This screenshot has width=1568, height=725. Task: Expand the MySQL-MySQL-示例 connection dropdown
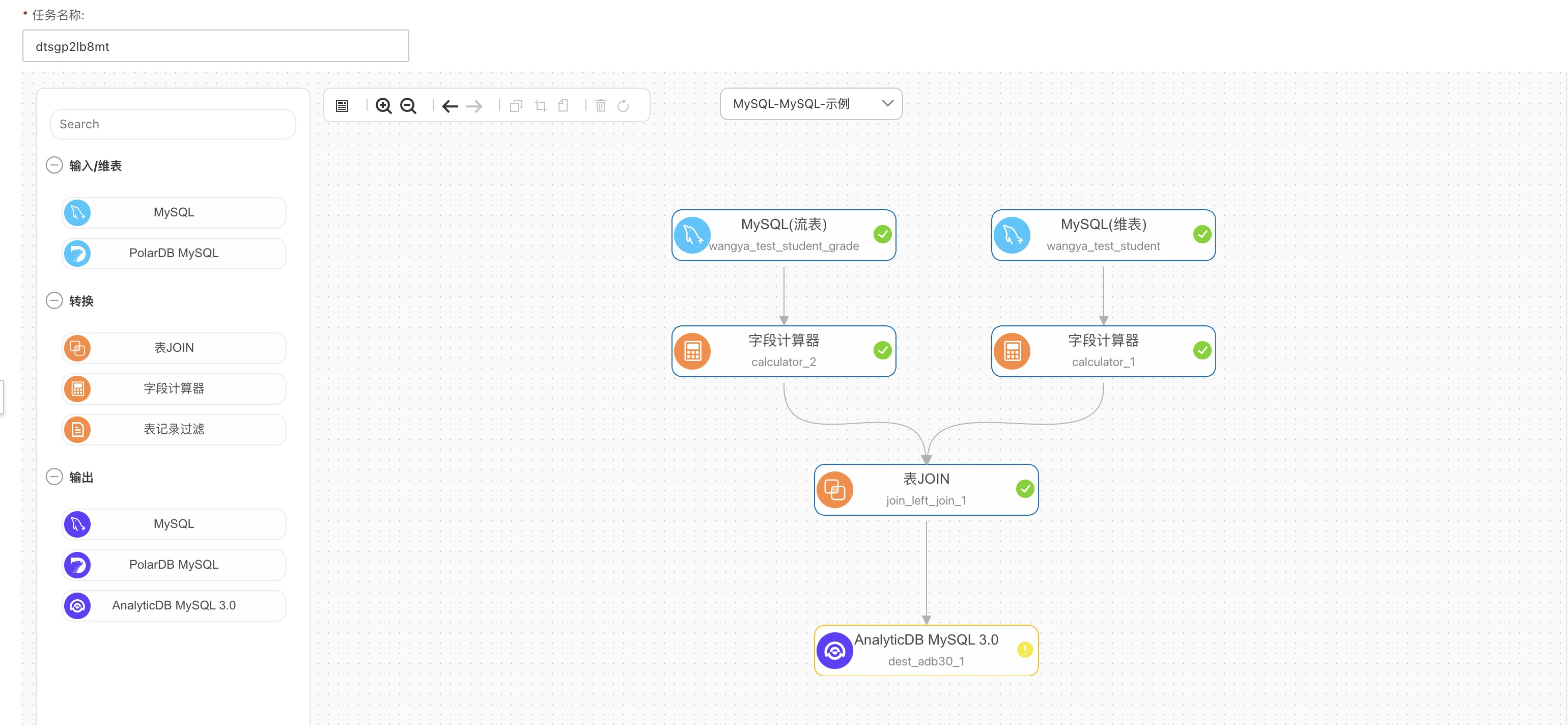[x=884, y=104]
